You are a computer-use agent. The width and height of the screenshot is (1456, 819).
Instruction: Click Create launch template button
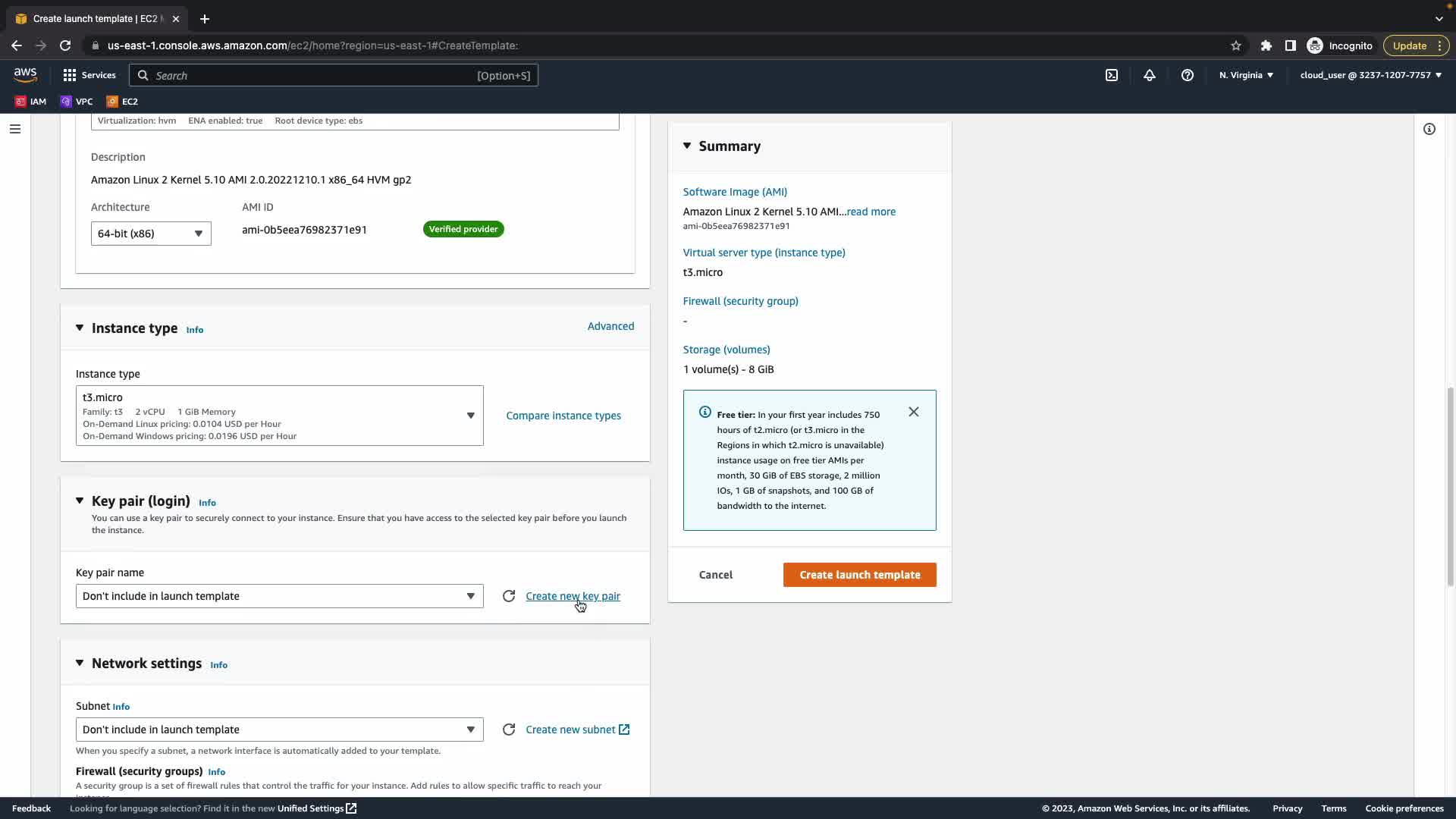click(x=859, y=575)
